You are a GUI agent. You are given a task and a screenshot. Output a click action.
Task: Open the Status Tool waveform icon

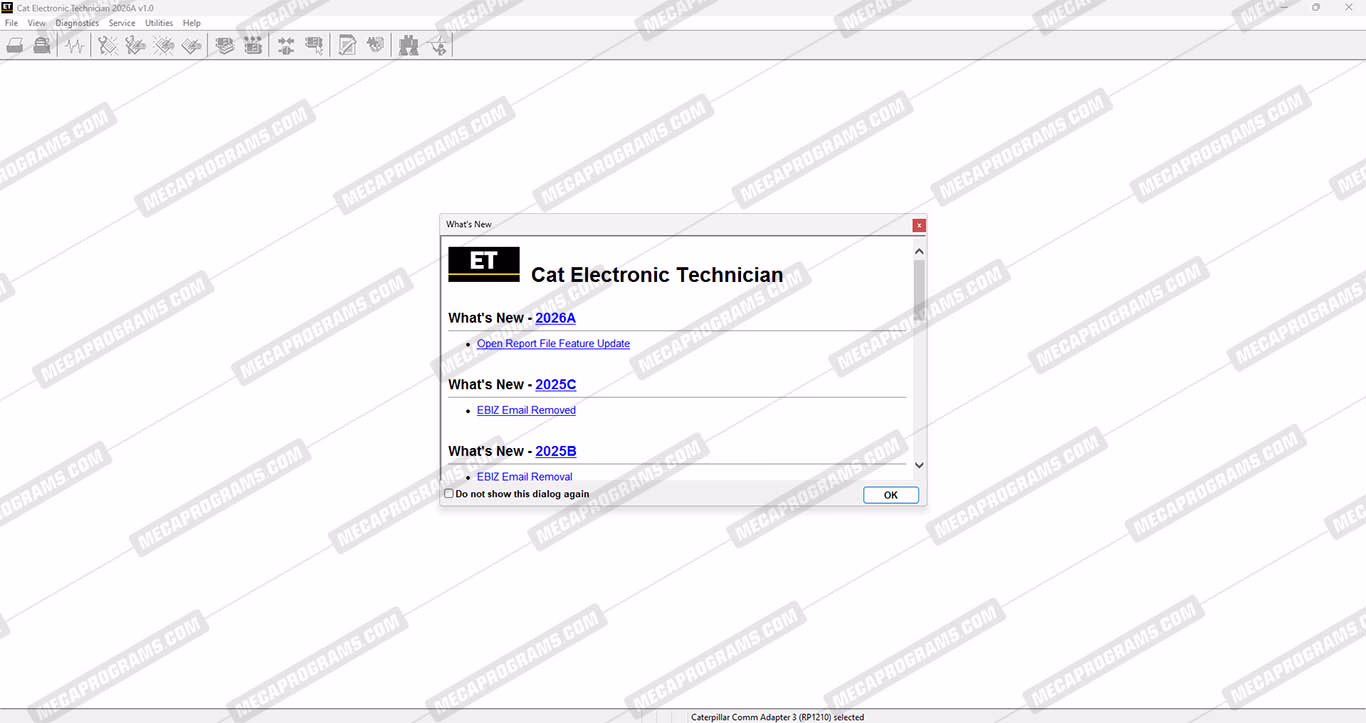(75, 45)
